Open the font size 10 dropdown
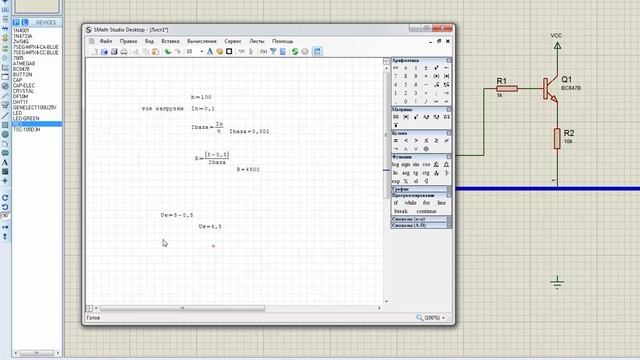Image resolution: width=640 pixels, height=360 pixels. coord(202,51)
